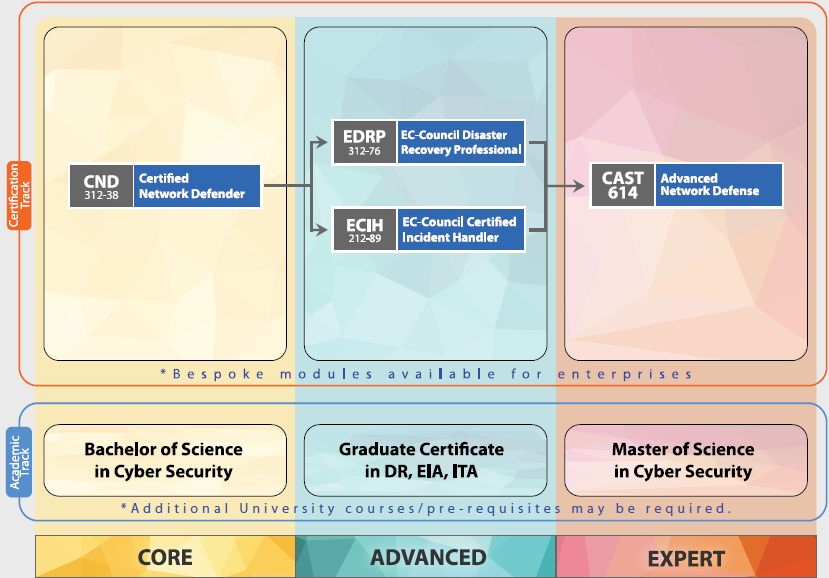Click the CAST 614 code badge
This screenshot has width=829, height=578.
(x=622, y=185)
